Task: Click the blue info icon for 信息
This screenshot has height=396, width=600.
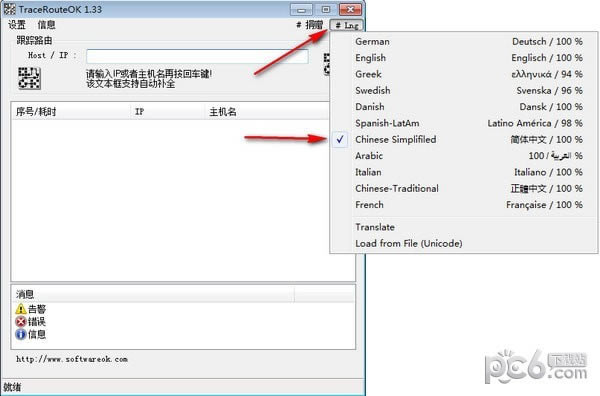Action: pos(21,334)
